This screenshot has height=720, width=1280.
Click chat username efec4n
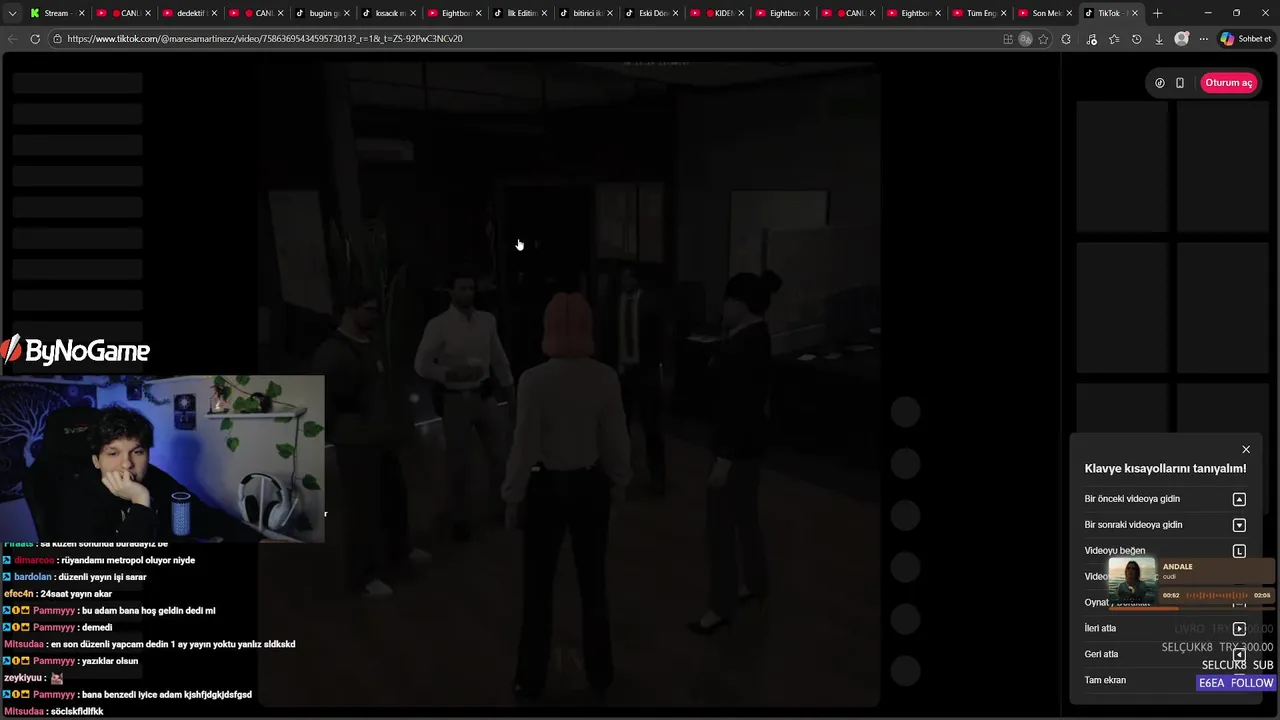point(18,594)
